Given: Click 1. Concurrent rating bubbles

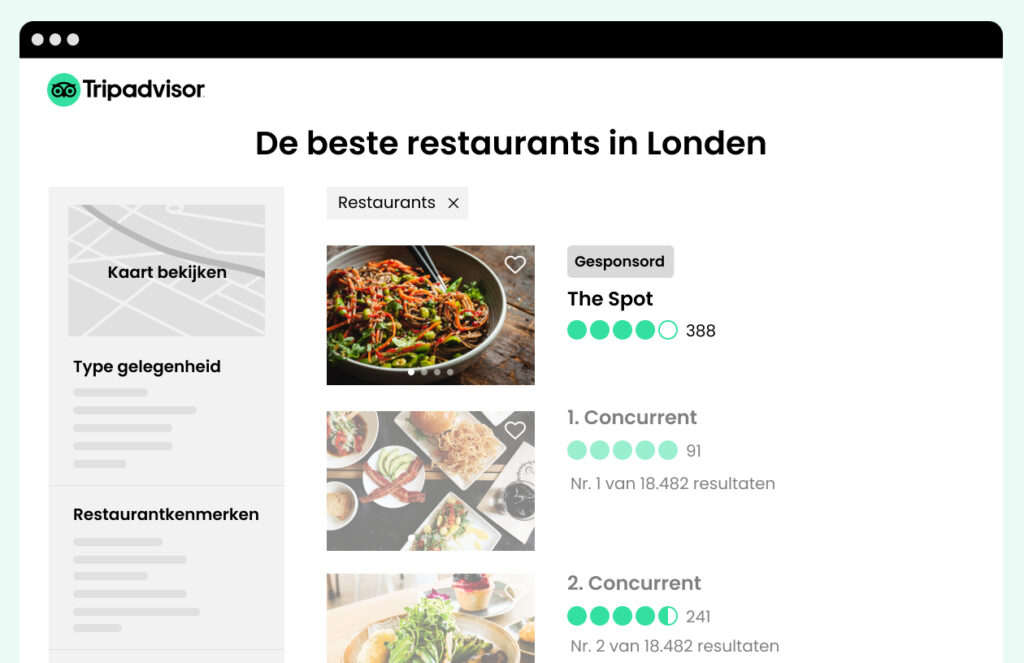Looking at the screenshot, I should (x=622, y=450).
